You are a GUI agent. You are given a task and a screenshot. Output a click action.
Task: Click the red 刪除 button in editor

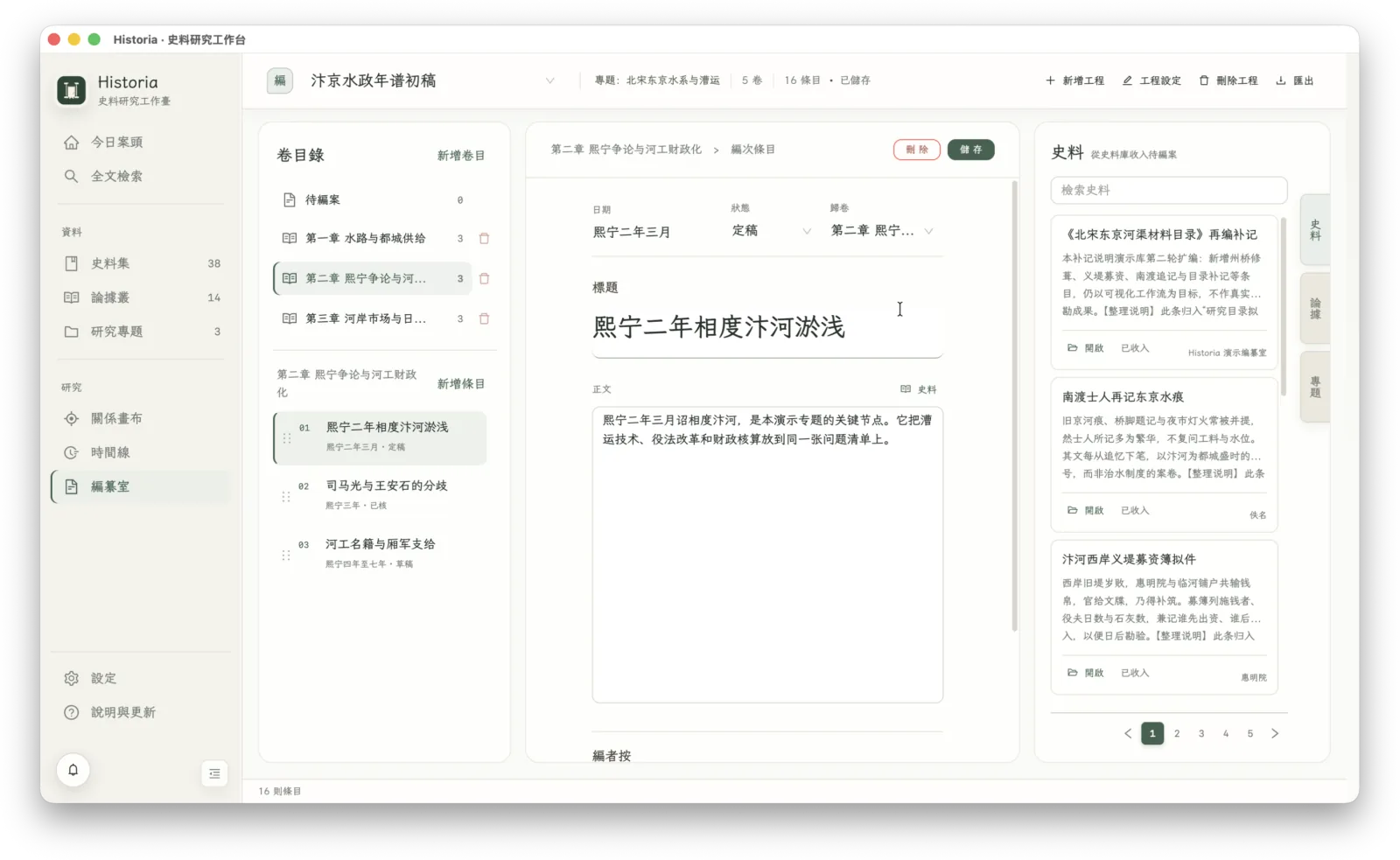tap(916, 150)
